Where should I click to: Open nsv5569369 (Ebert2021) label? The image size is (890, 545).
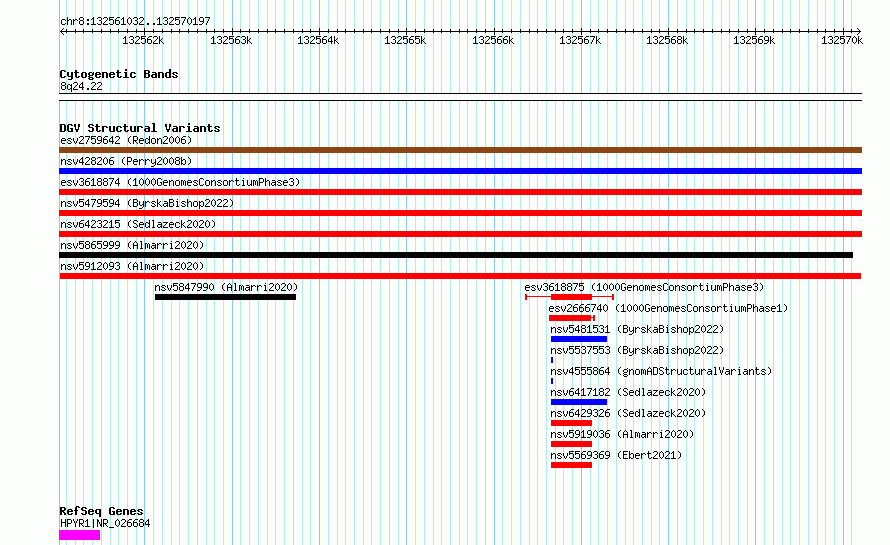tap(616, 455)
